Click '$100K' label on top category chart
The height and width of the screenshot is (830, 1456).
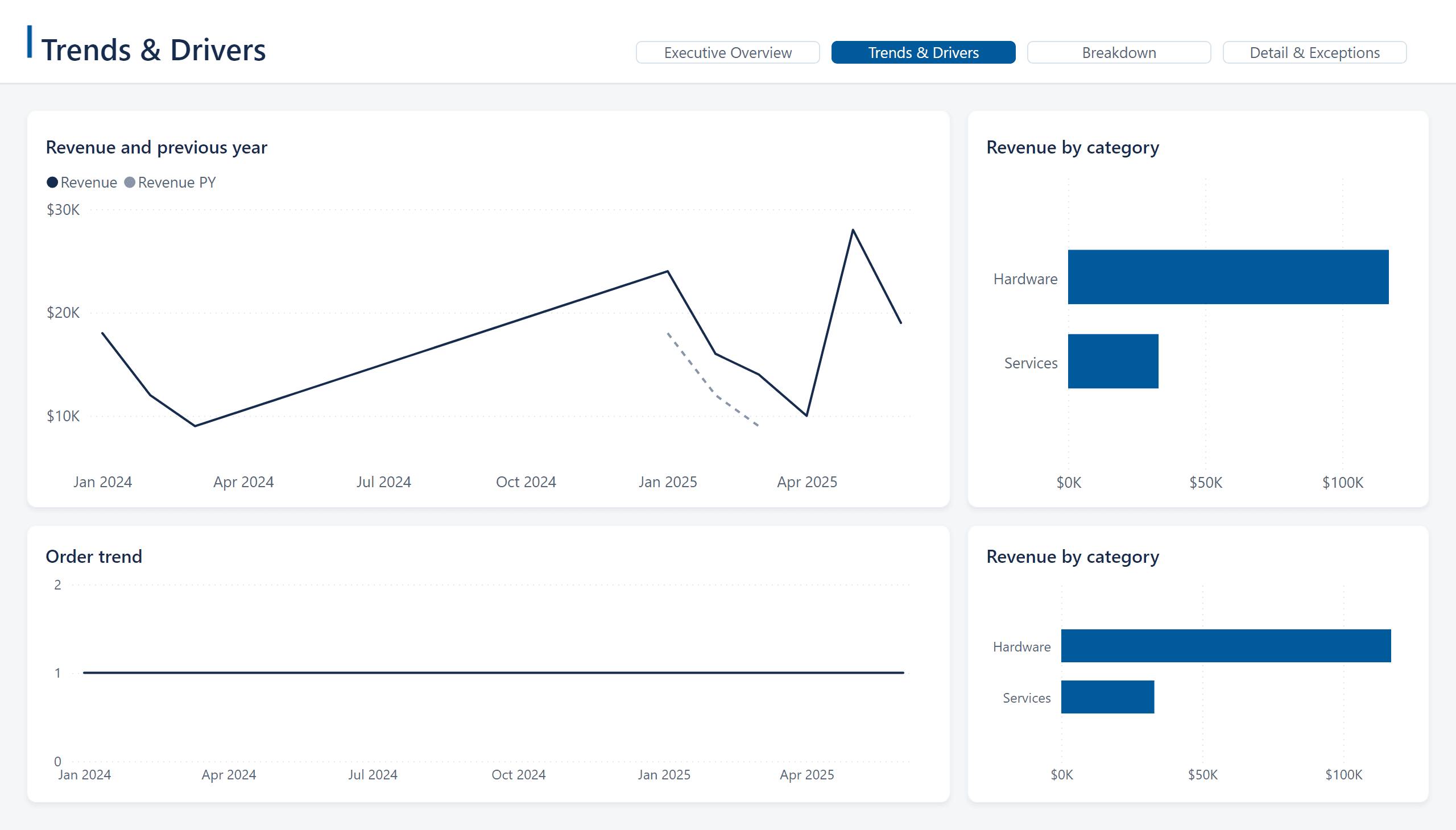pyautogui.click(x=1342, y=483)
